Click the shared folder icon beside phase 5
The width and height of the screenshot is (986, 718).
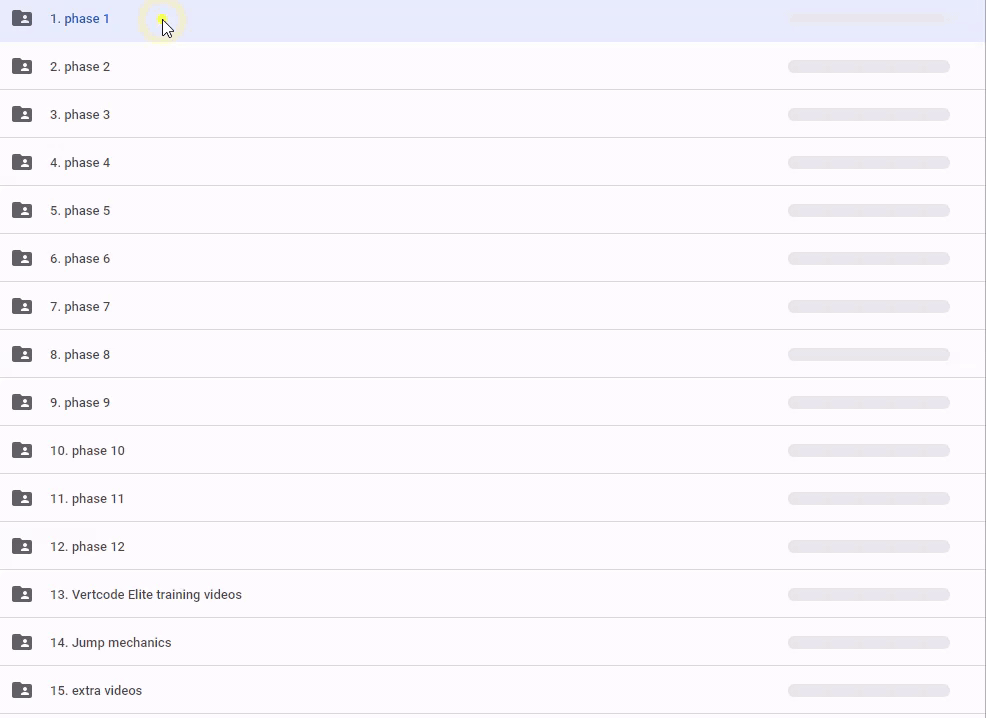(22, 211)
